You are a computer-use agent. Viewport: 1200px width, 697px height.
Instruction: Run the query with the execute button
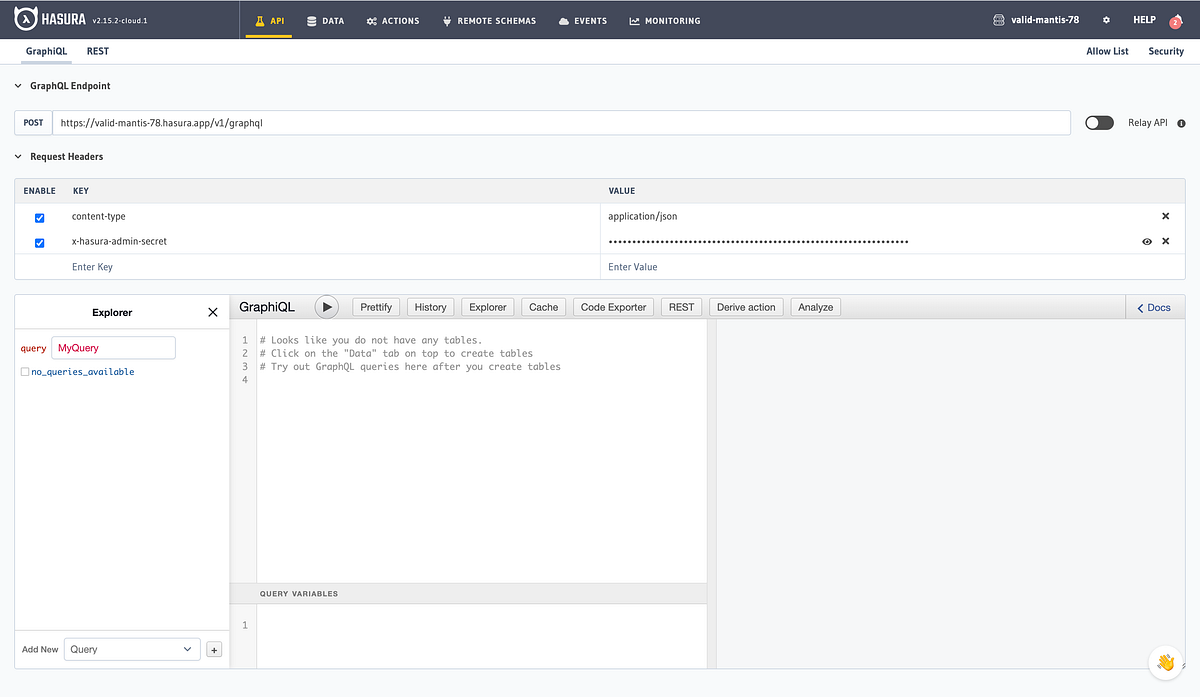[327, 307]
